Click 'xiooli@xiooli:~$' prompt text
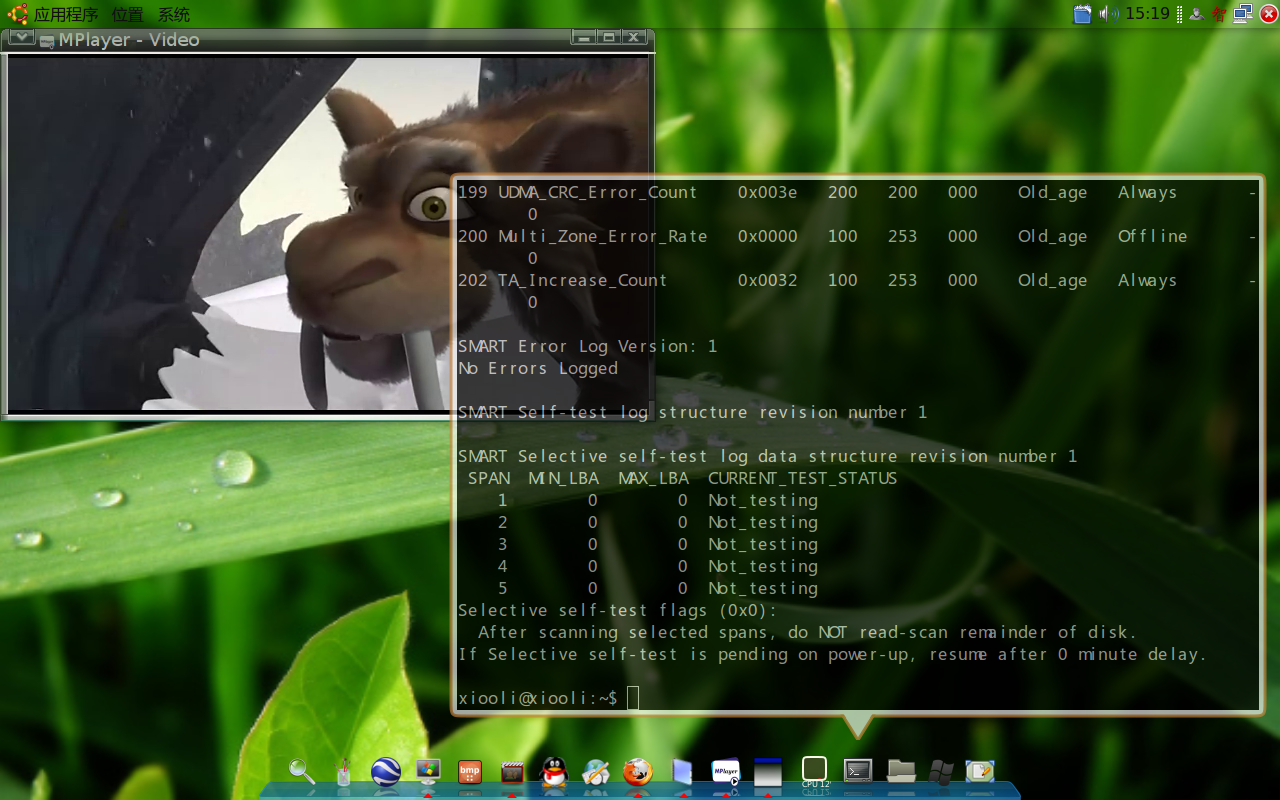The image size is (1280, 800). point(538,698)
